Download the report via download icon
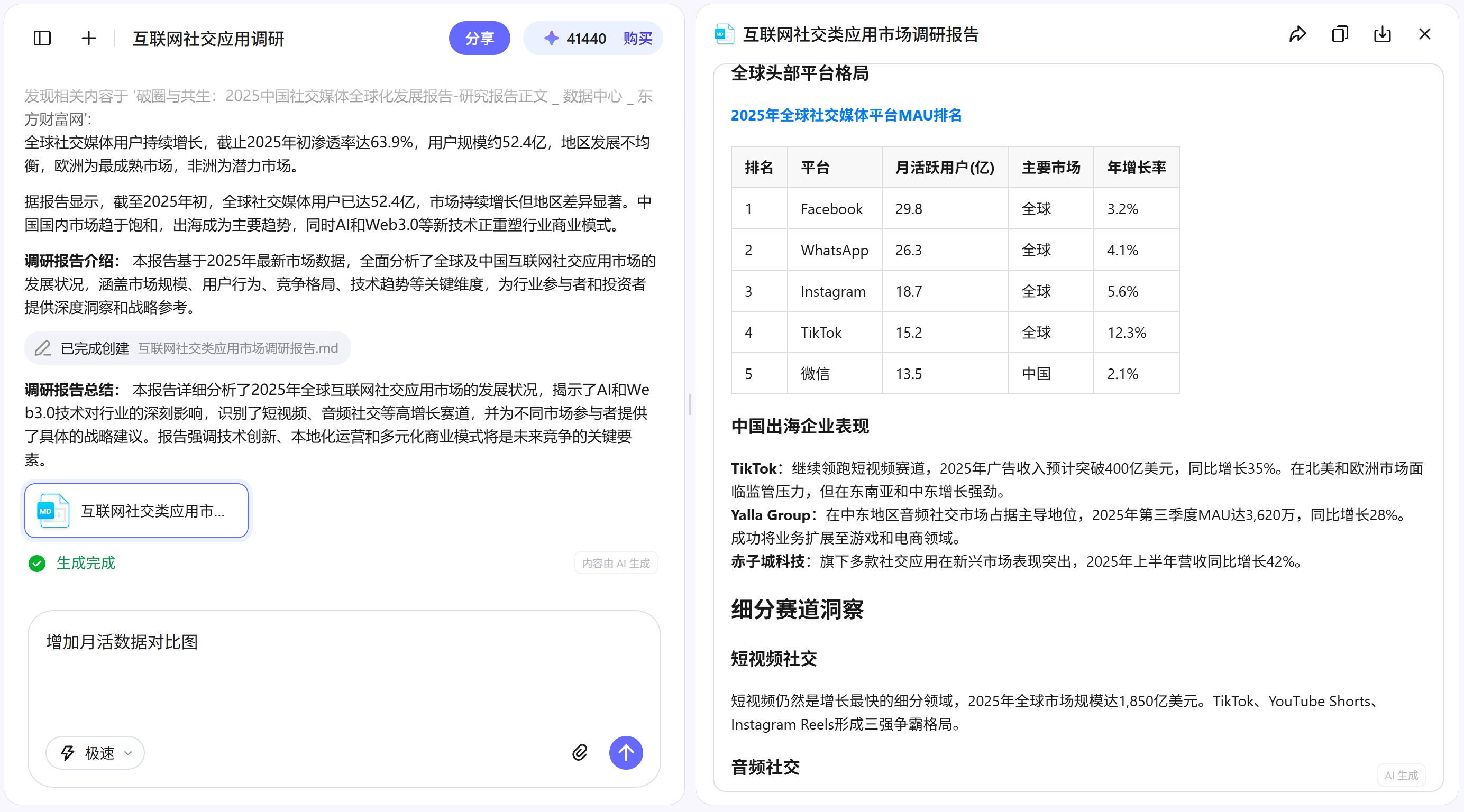The image size is (1464, 812). (x=1382, y=35)
